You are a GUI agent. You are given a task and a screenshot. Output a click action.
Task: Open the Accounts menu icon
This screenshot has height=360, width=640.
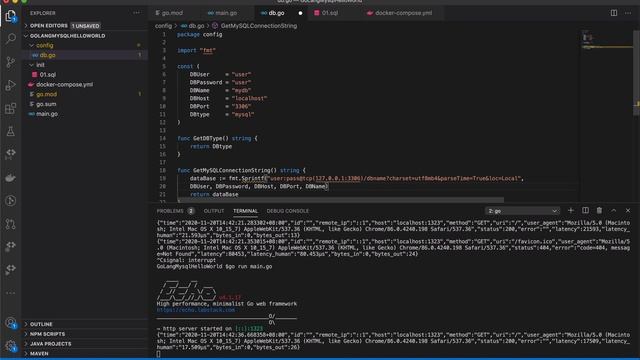(x=11, y=323)
